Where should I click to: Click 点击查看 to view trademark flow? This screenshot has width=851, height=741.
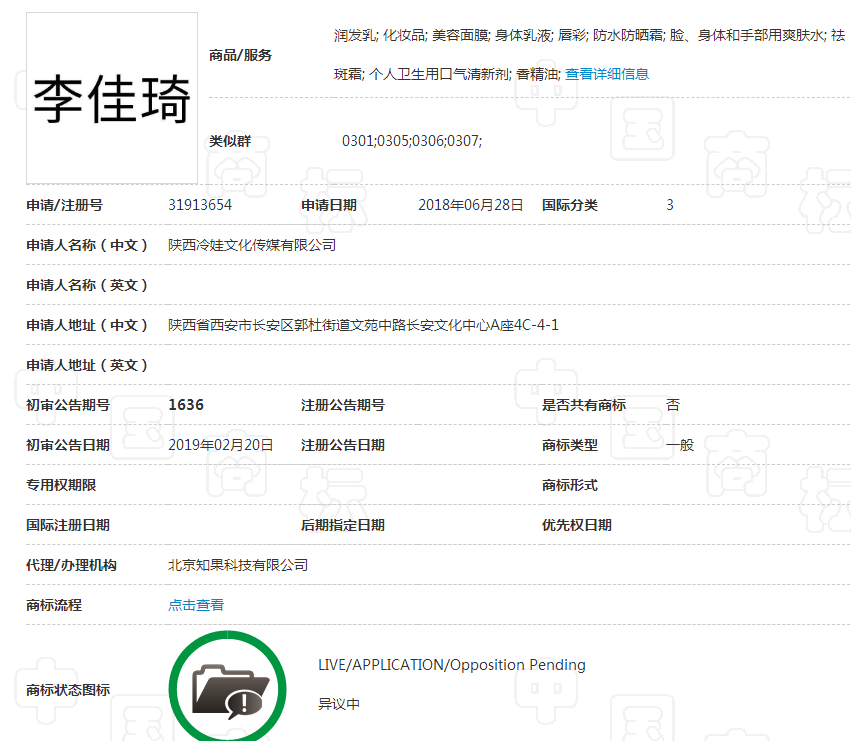(196, 604)
